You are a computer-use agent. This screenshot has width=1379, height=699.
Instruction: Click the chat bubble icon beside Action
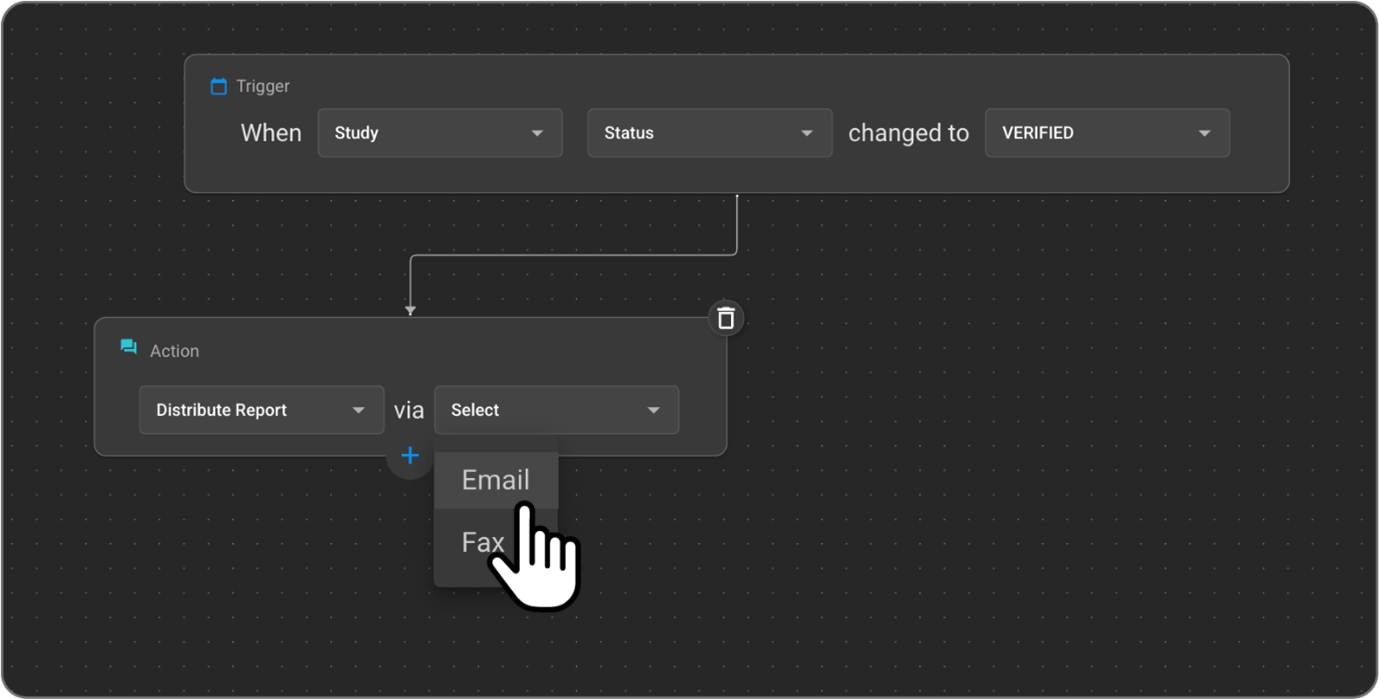point(128,347)
